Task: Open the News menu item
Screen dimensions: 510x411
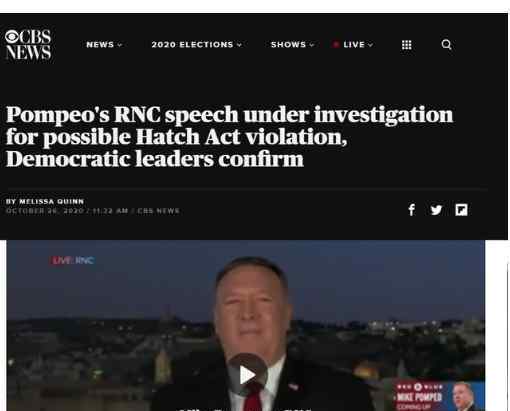Action: (x=100, y=44)
